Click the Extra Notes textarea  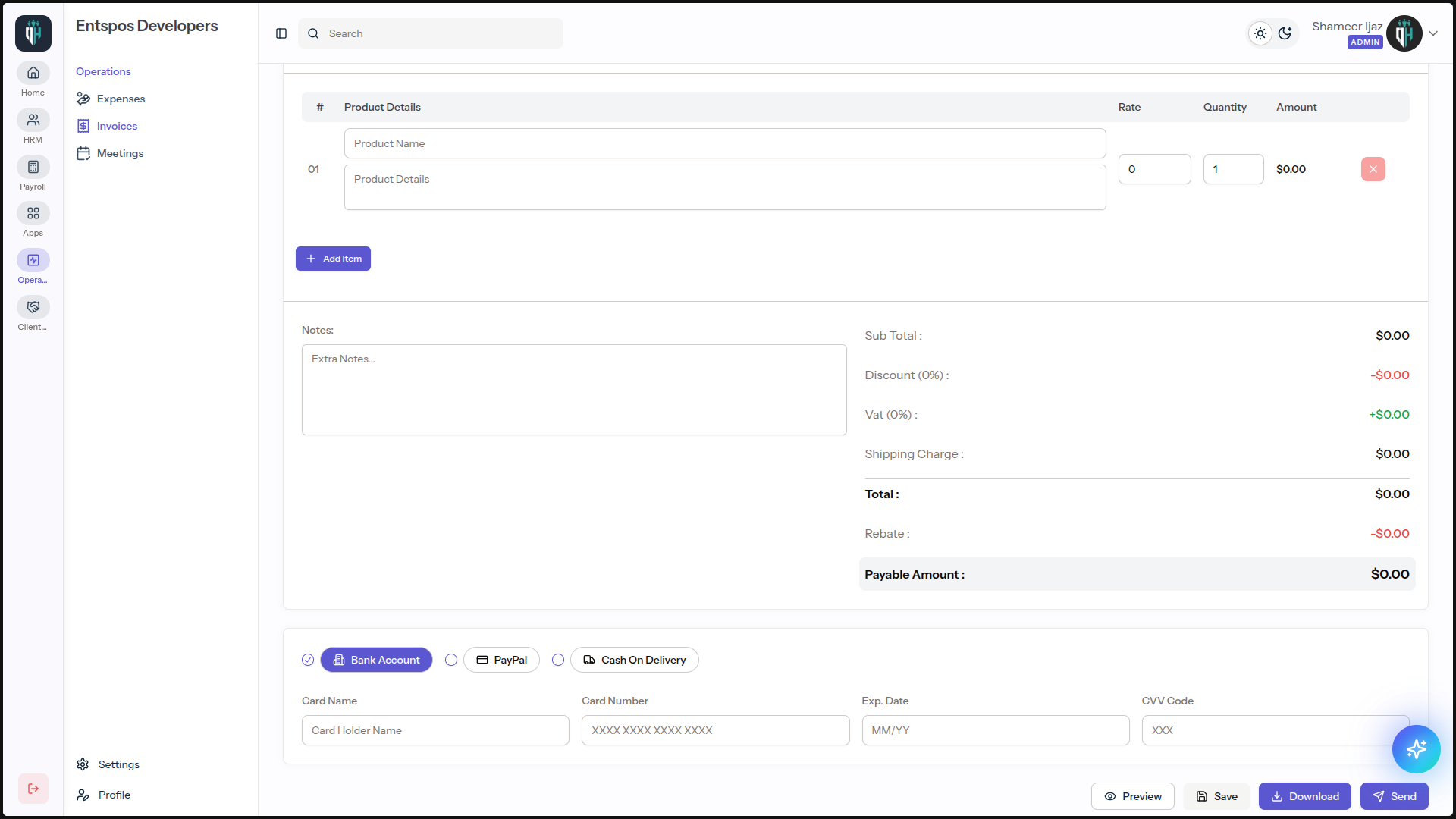pyautogui.click(x=574, y=390)
